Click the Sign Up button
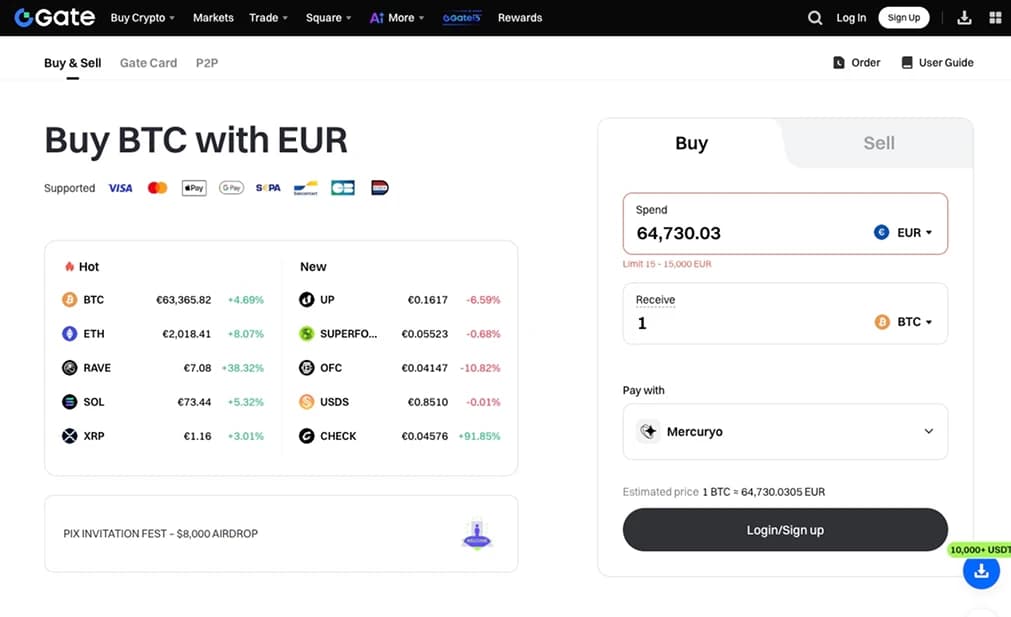The height and width of the screenshot is (617, 1011). [x=903, y=18]
